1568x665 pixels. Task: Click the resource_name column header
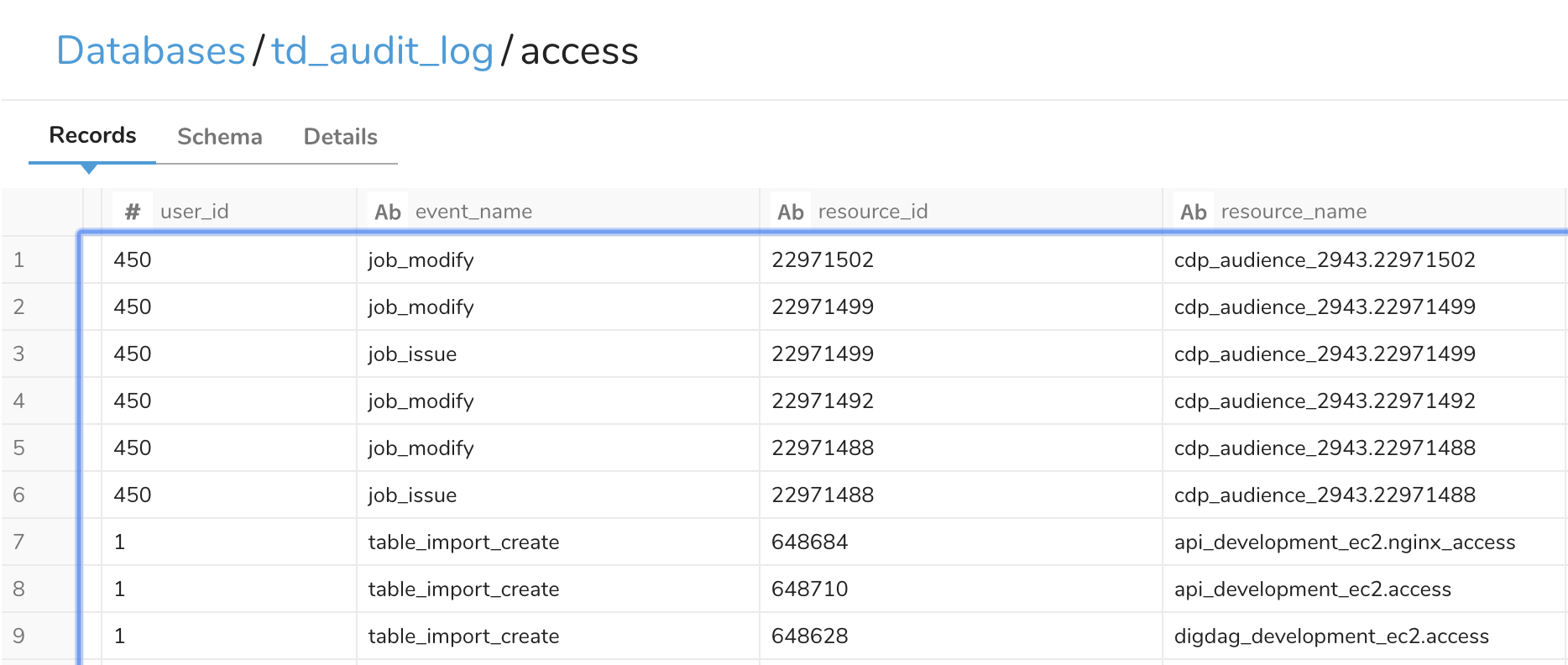1293,212
